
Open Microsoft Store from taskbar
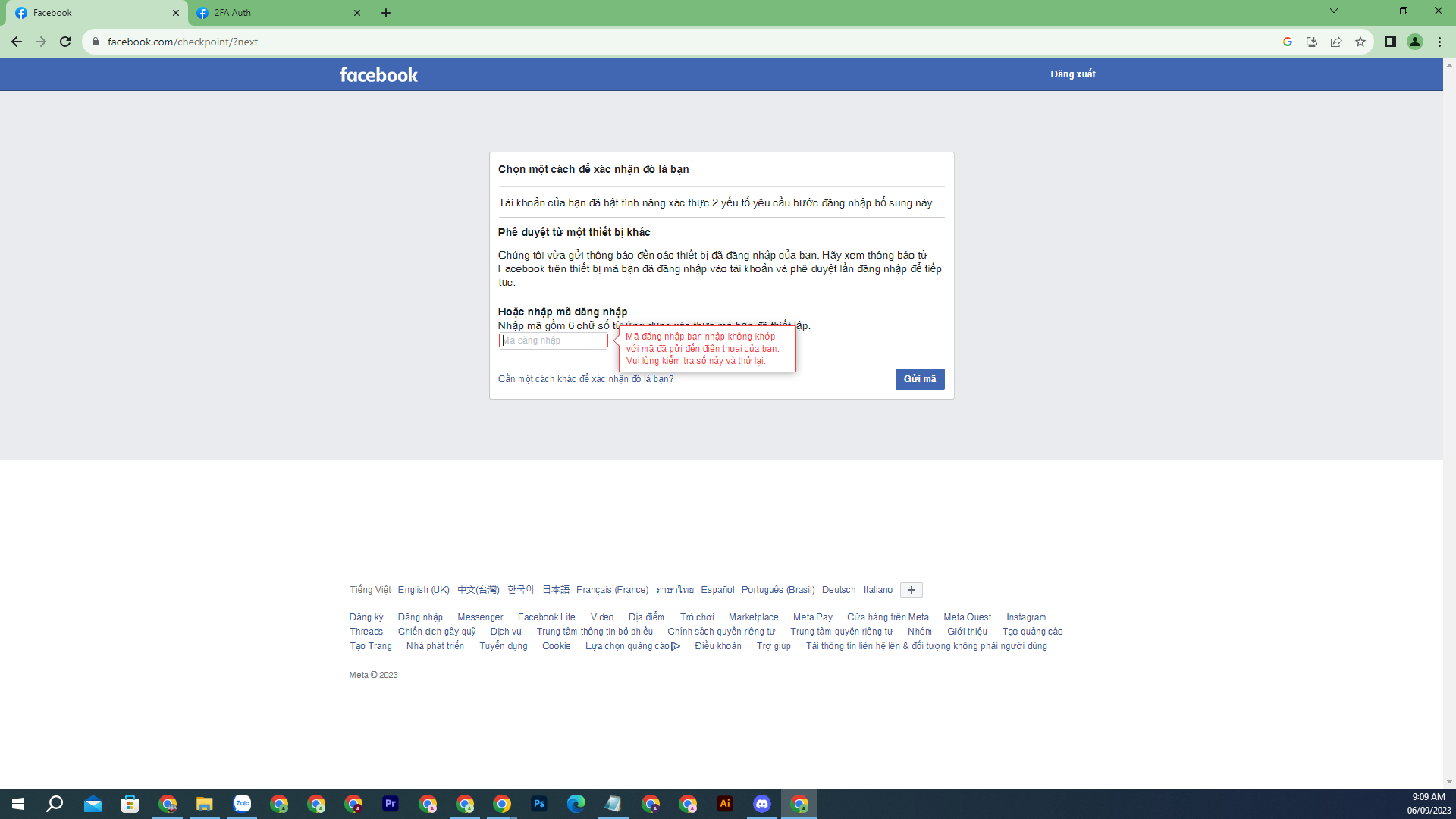tap(130, 804)
